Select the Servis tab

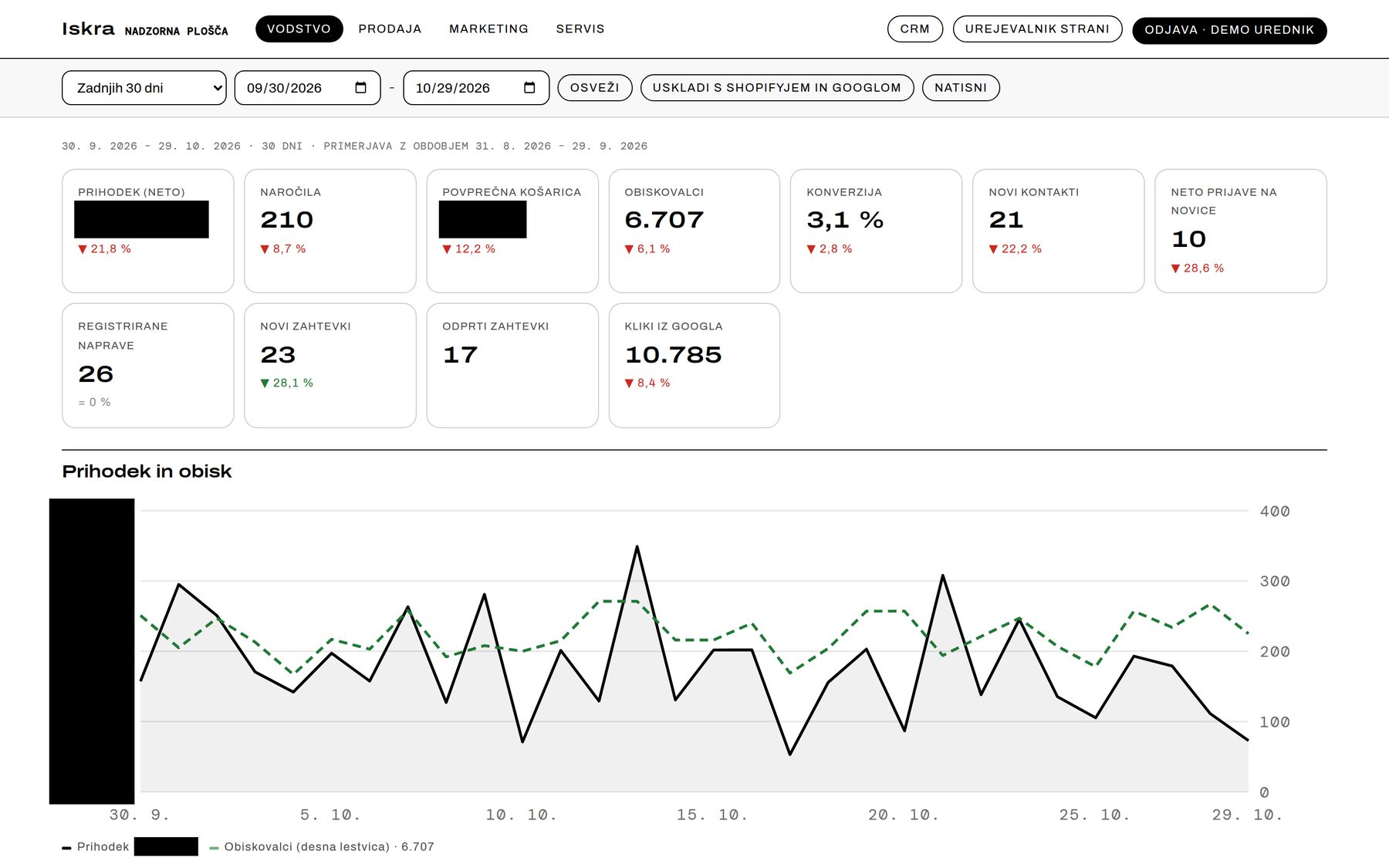[x=580, y=29]
